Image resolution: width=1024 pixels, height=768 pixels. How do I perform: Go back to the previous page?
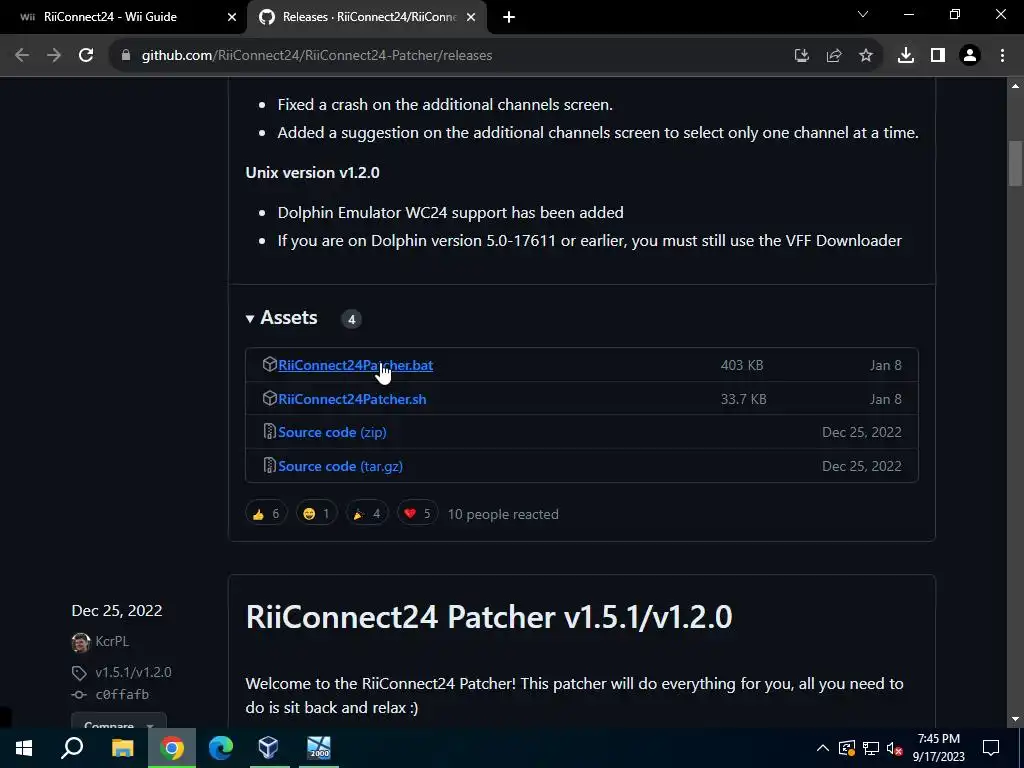coord(22,56)
